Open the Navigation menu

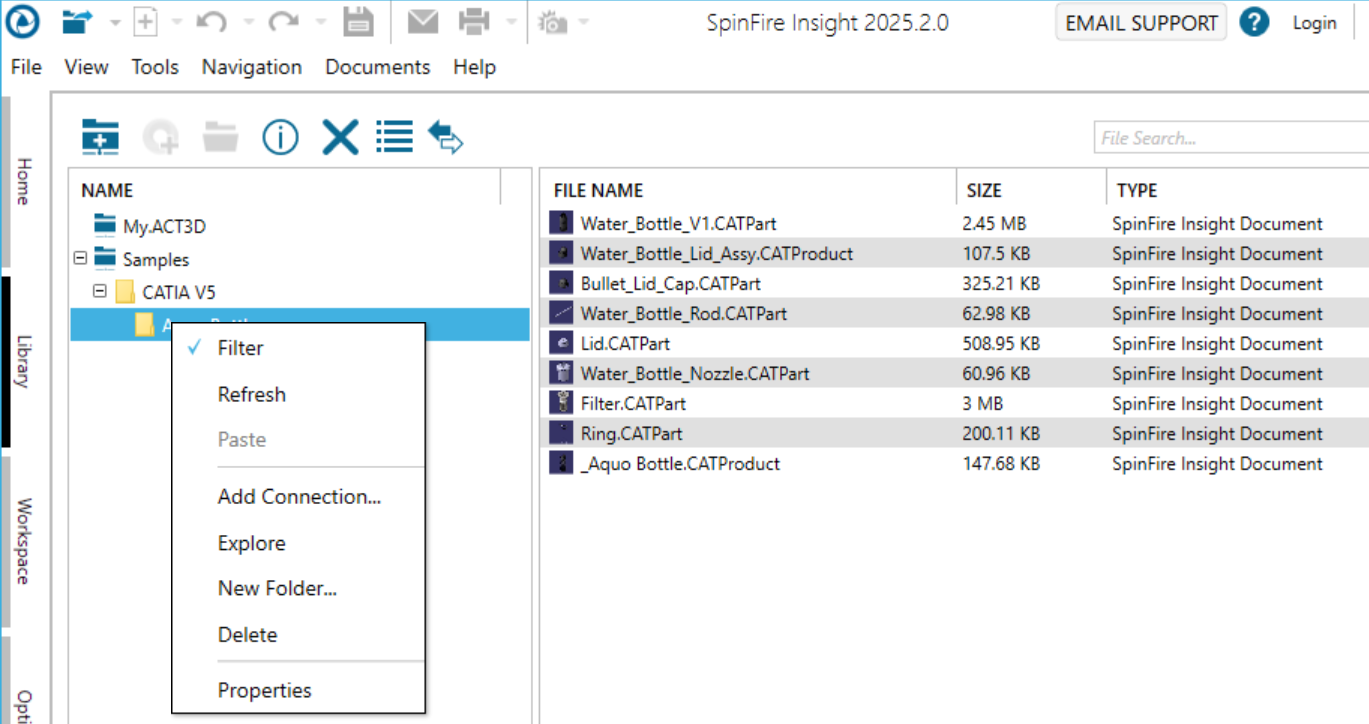point(251,67)
